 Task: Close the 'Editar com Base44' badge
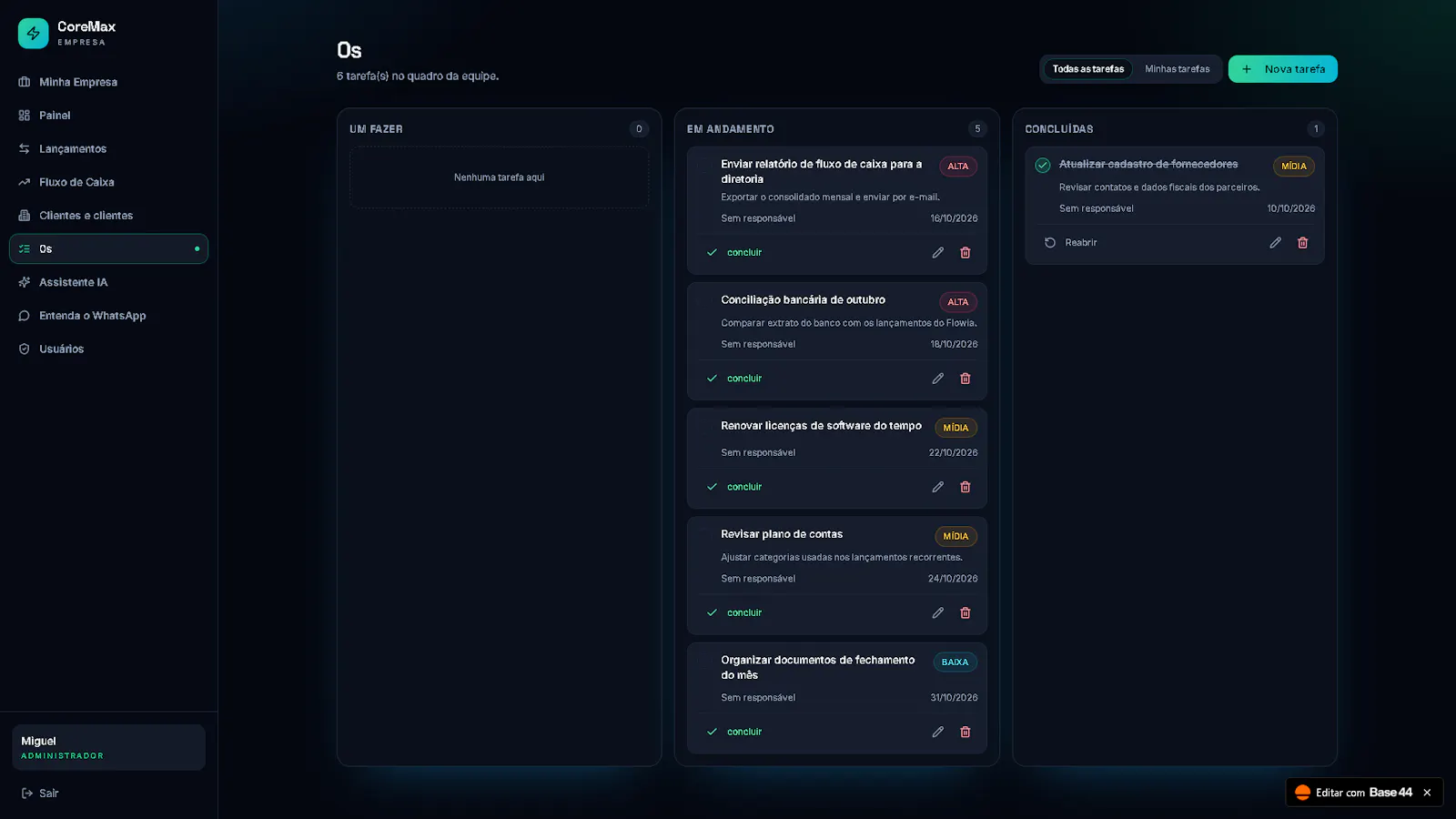point(1427,793)
